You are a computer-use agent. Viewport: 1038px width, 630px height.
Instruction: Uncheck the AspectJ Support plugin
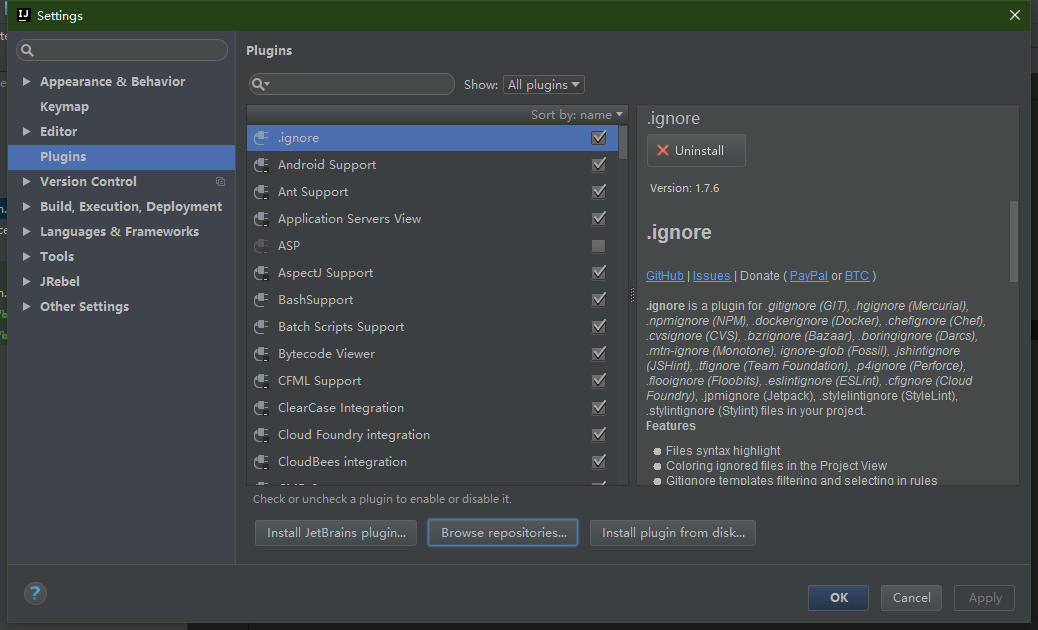(x=598, y=273)
